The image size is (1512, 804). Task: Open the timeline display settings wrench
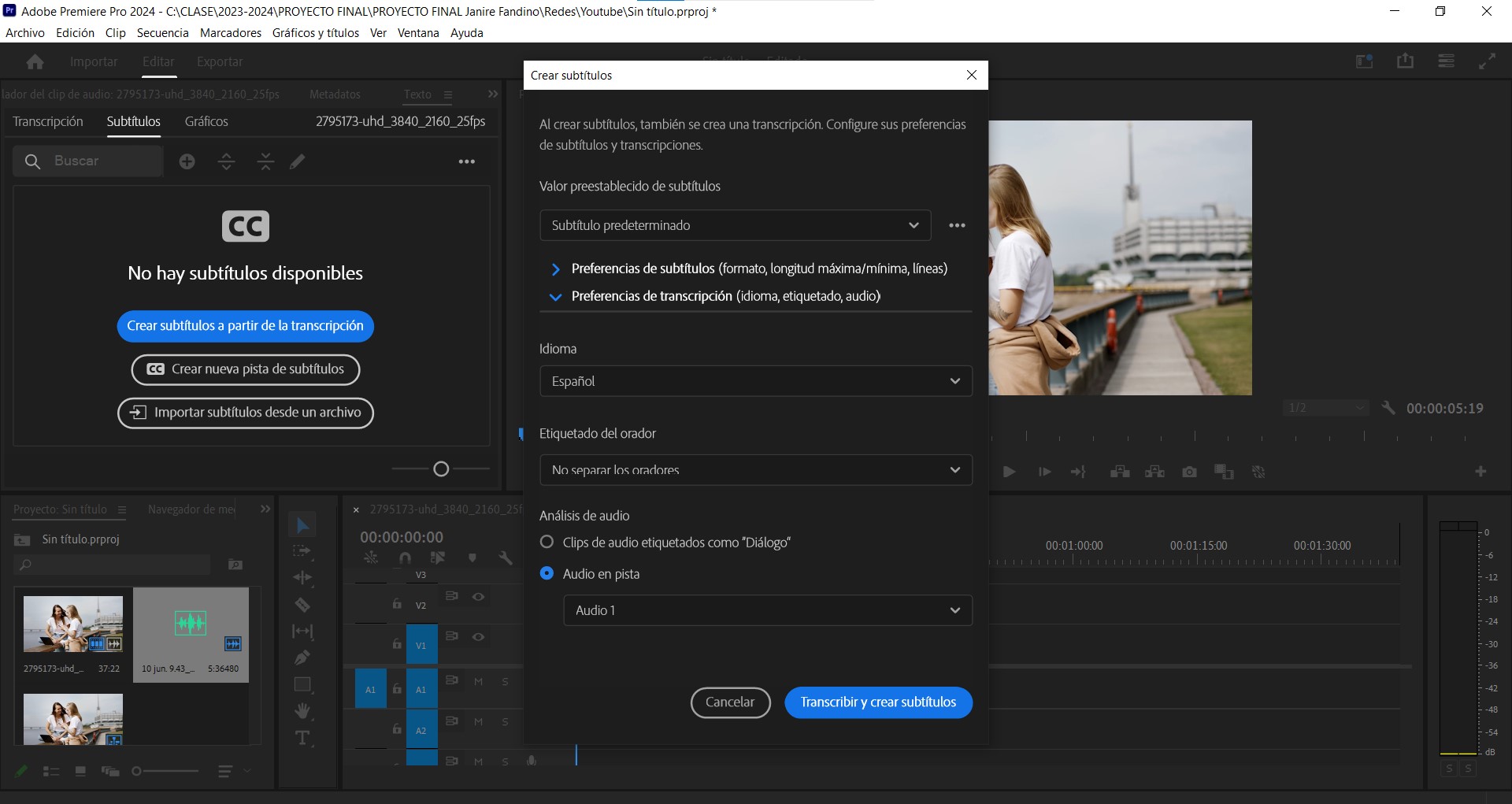tap(506, 558)
